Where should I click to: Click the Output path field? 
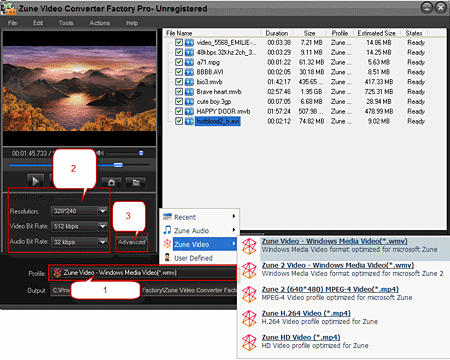tap(143, 290)
